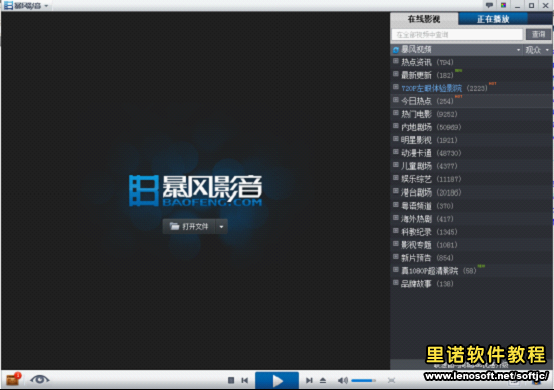Click the 打开文件 button

pos(189,226)
